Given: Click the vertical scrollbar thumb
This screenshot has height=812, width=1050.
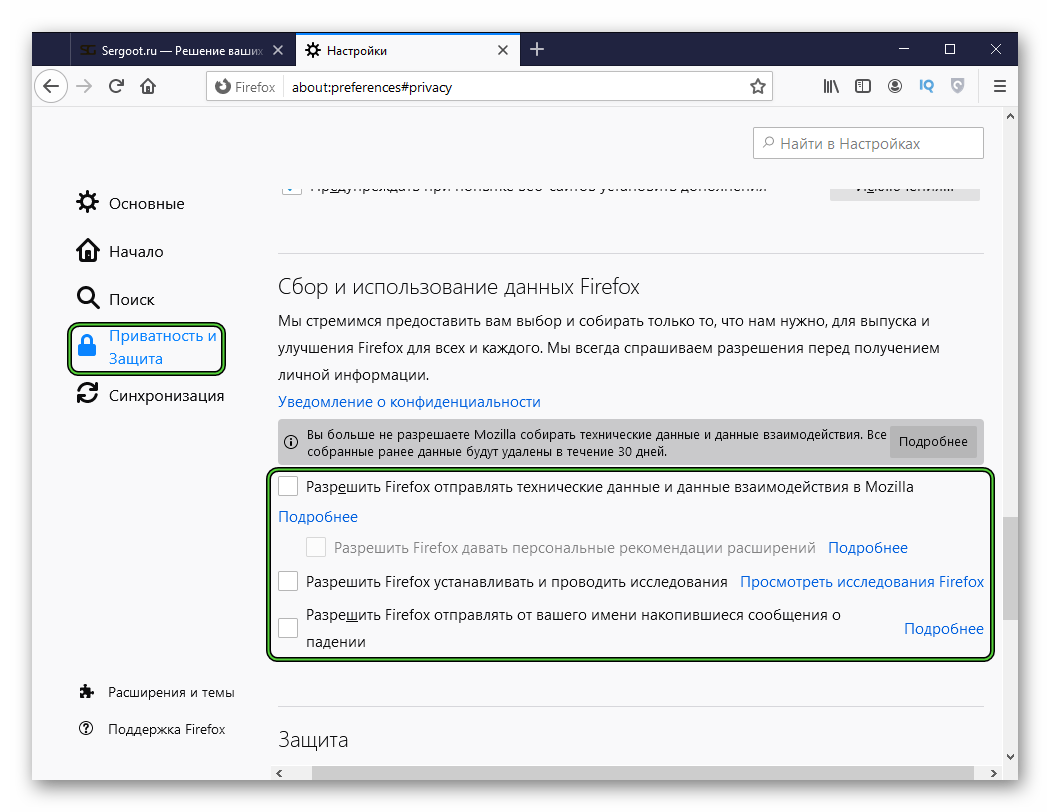Looking at the screenshot, I should [1010, 568].
